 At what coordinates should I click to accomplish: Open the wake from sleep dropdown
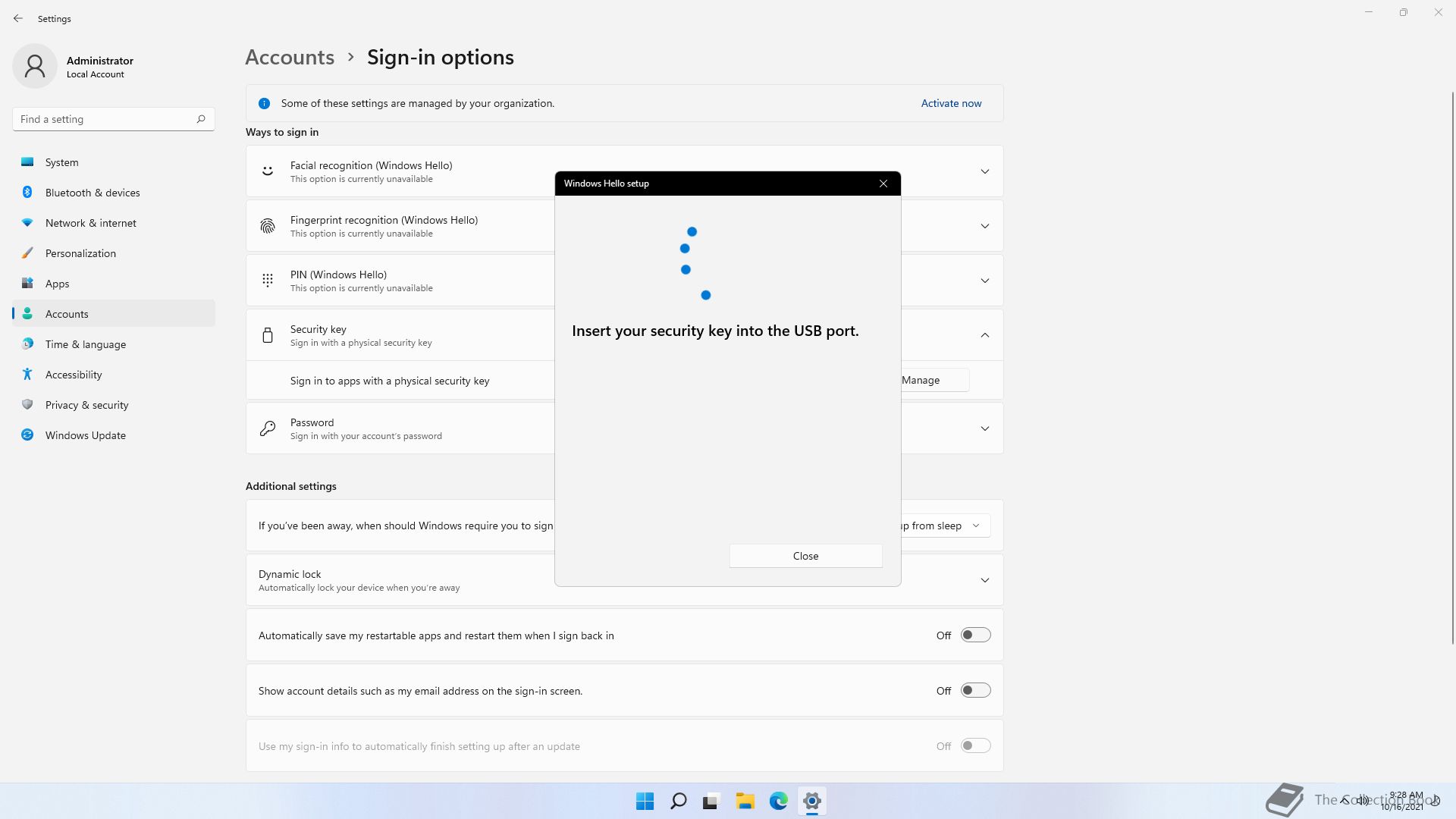[945, 526]
